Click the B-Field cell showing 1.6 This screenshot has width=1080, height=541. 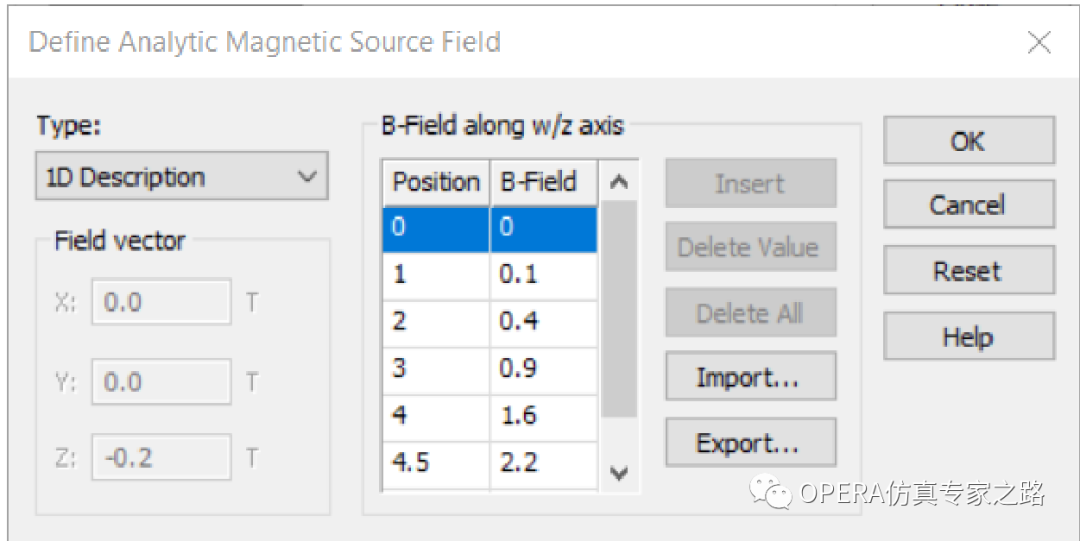(544, 416)
